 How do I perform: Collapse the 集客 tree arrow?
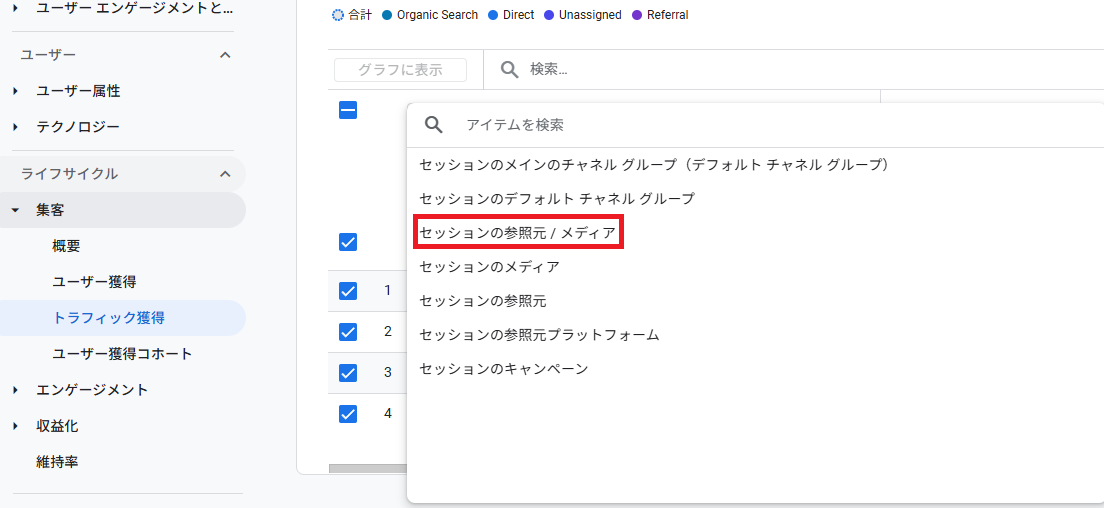(16, 210)
